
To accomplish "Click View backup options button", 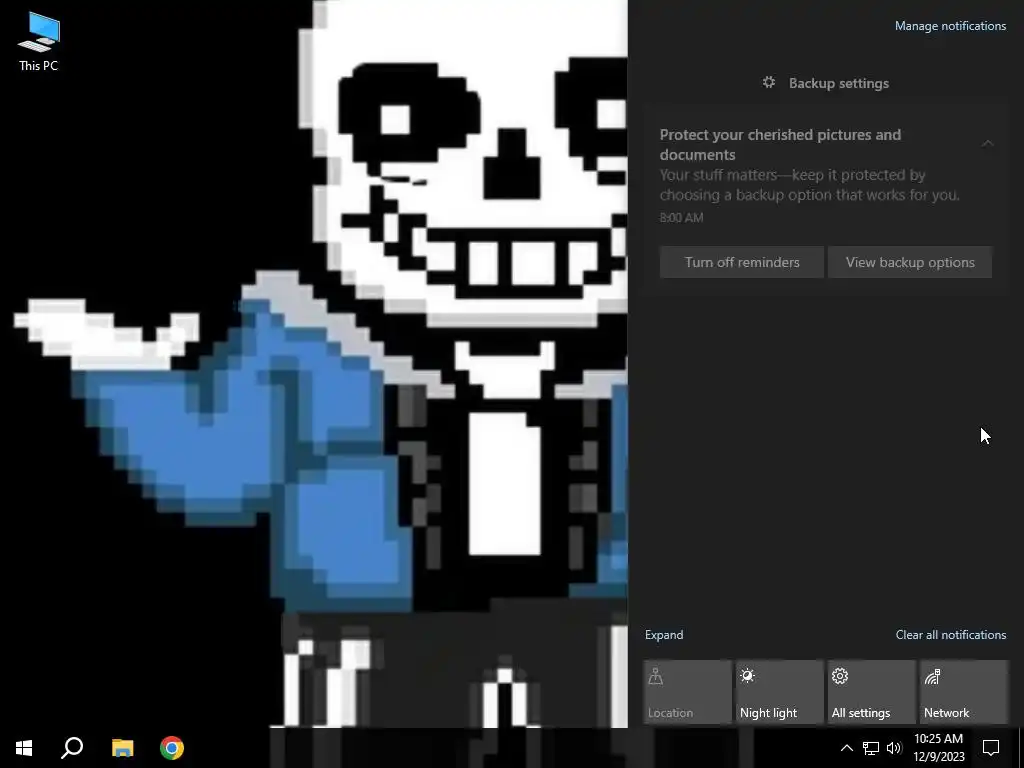I will [910, 262].
